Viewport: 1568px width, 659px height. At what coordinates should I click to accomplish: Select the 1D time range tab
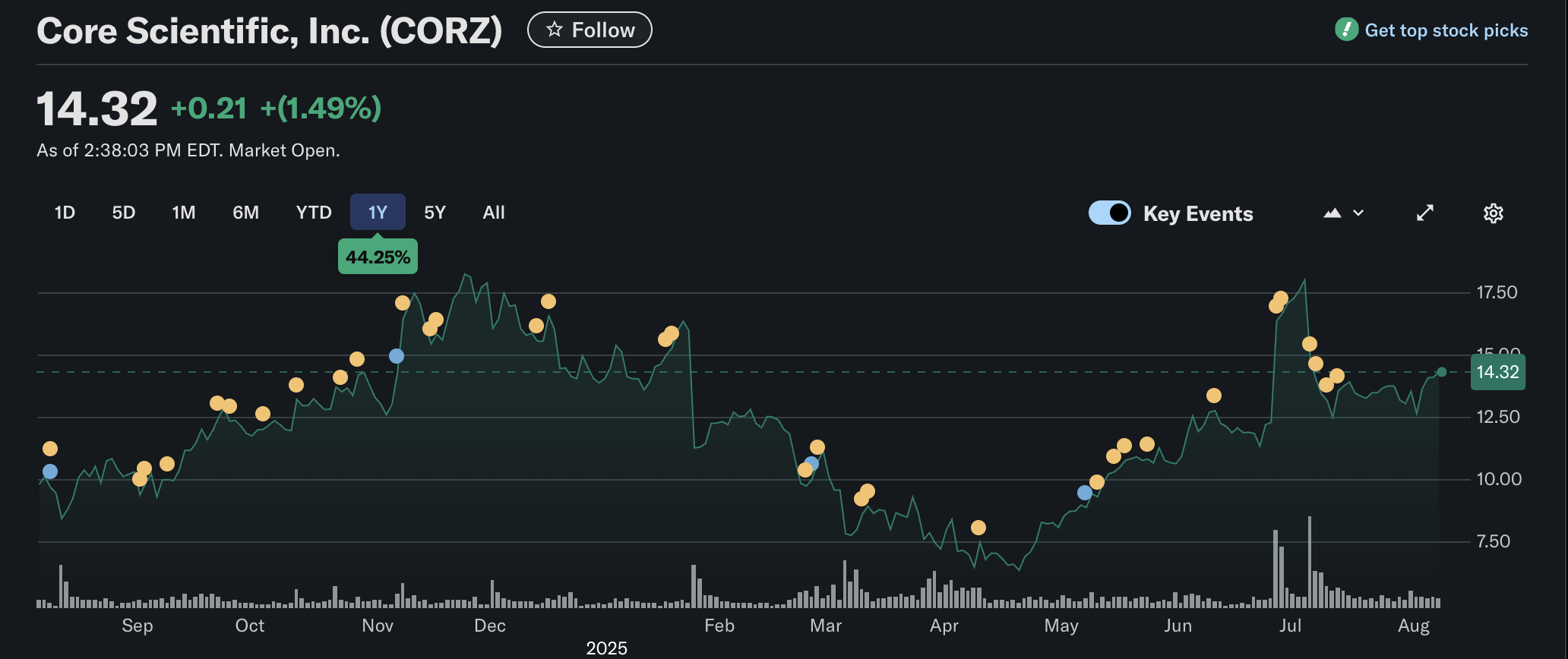[x=65, y=213]
